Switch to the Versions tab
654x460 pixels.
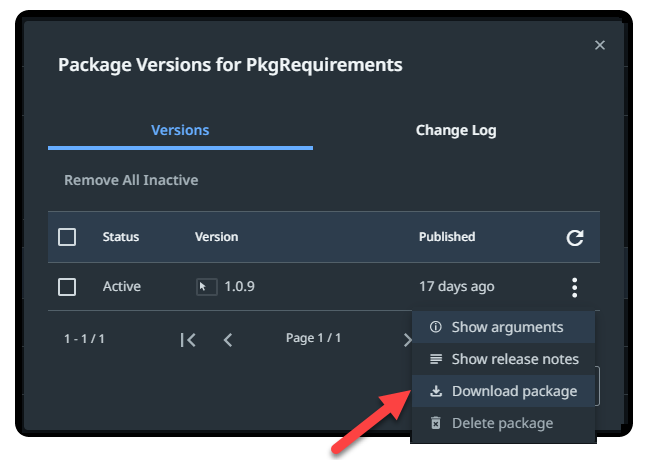point(180,130)
